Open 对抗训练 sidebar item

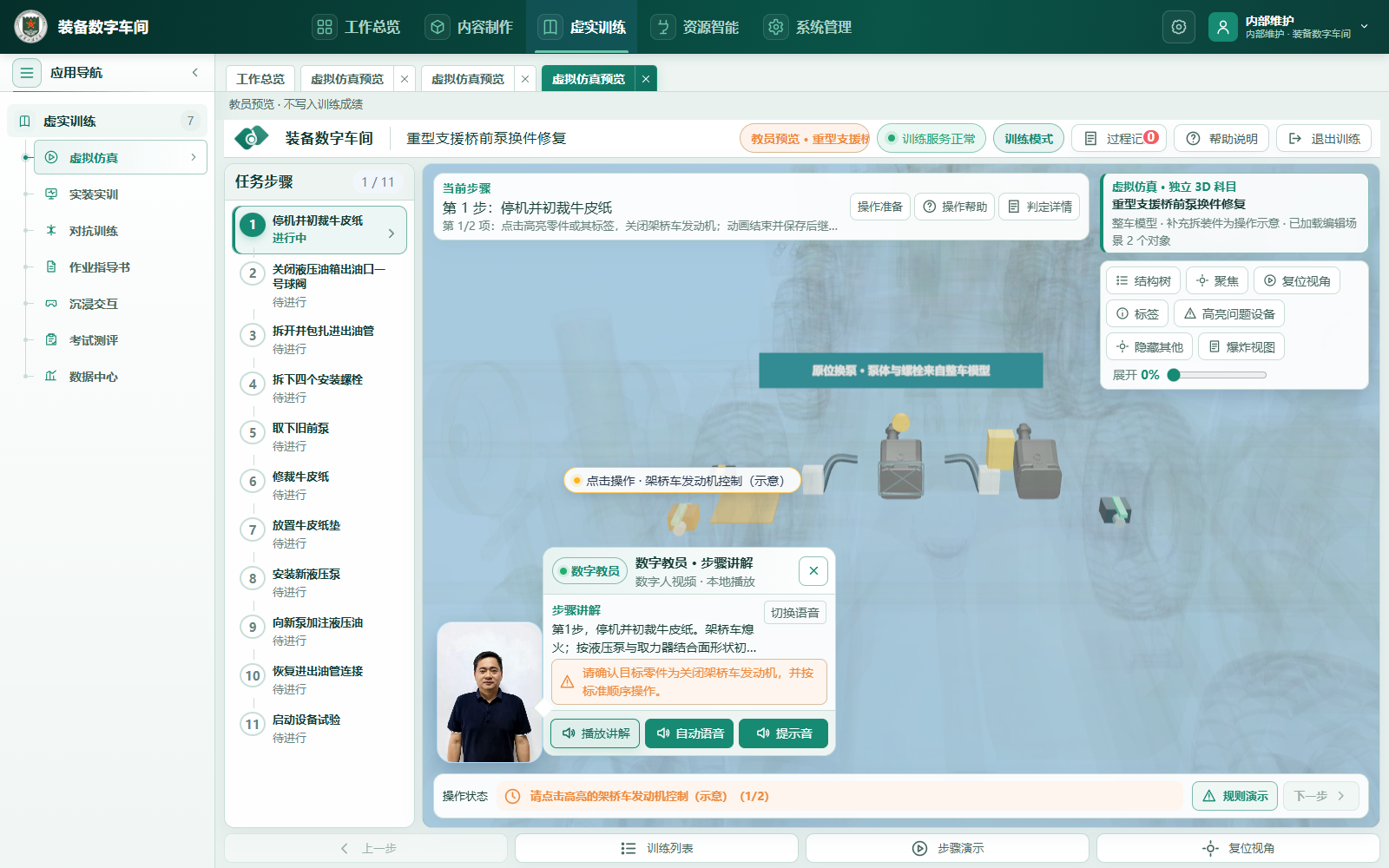click(94, 231)
